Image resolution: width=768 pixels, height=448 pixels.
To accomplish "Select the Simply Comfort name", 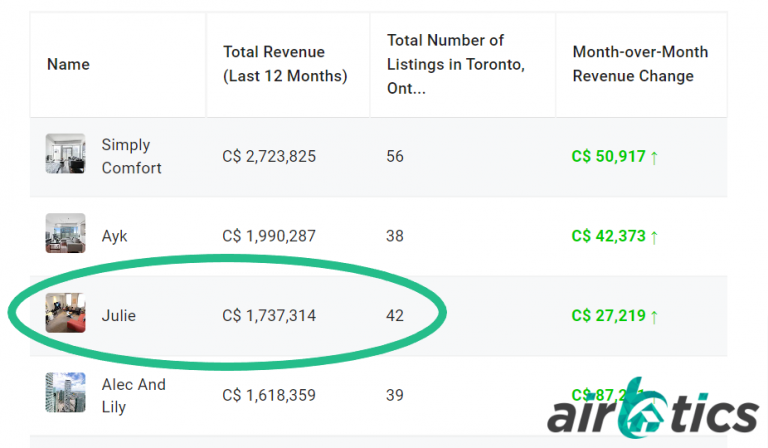I will (131, 156).
